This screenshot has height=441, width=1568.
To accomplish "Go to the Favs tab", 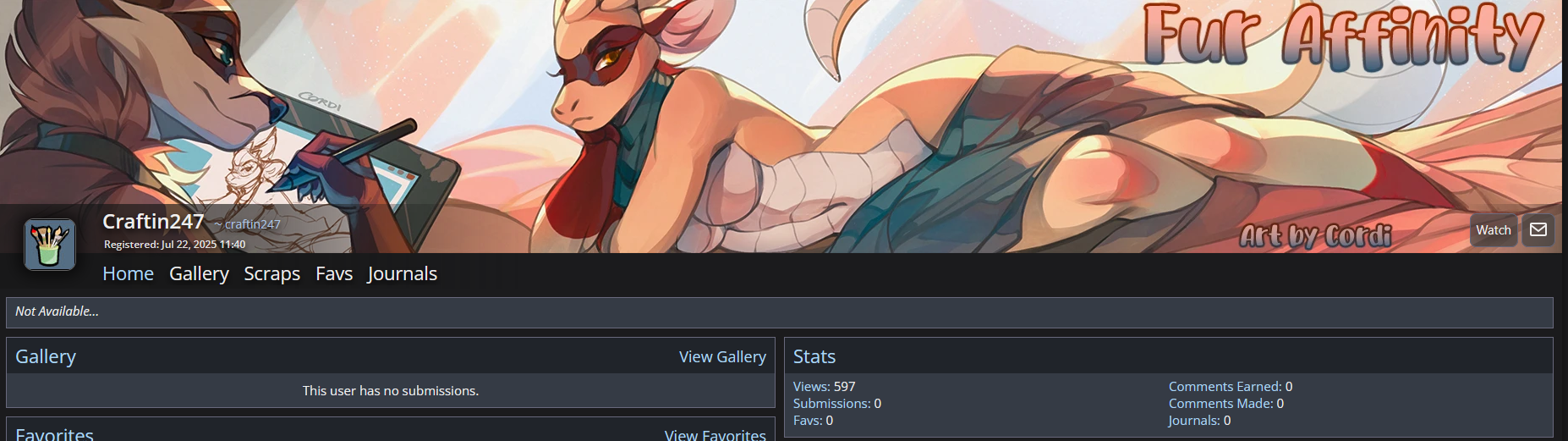I will [334, 273].
